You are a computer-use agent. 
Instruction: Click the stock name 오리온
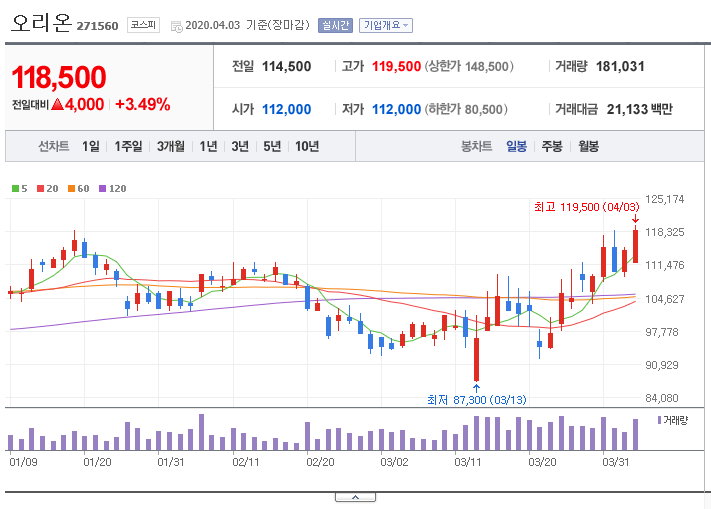(41, 23)
